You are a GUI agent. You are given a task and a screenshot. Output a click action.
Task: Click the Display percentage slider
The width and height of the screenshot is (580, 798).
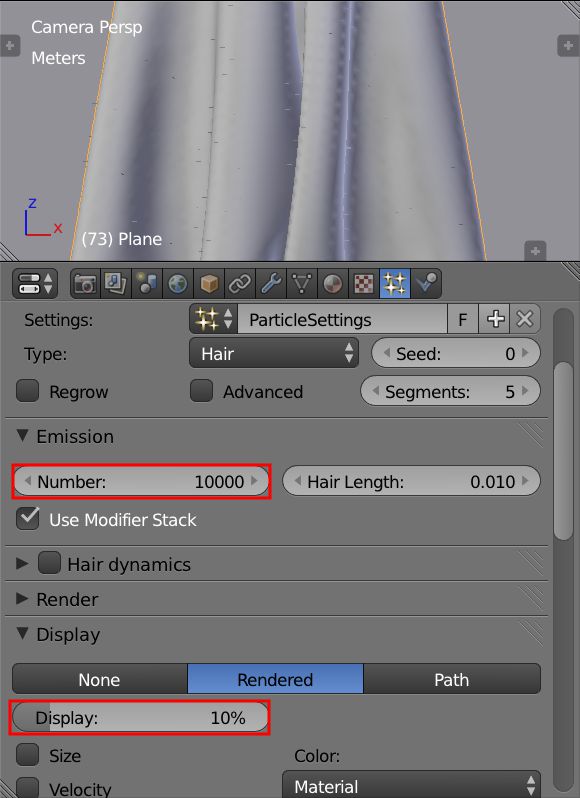(140, 718)
